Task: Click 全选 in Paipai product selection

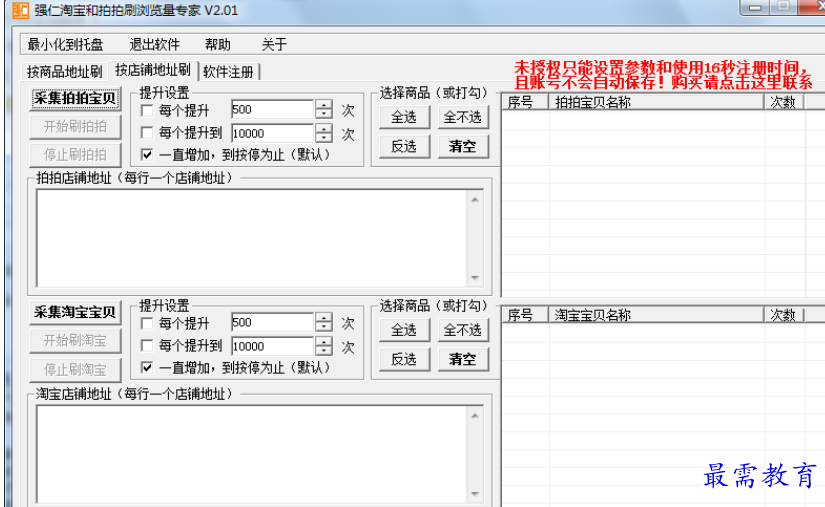Action: pyautogui.click(x=404, y=117)
